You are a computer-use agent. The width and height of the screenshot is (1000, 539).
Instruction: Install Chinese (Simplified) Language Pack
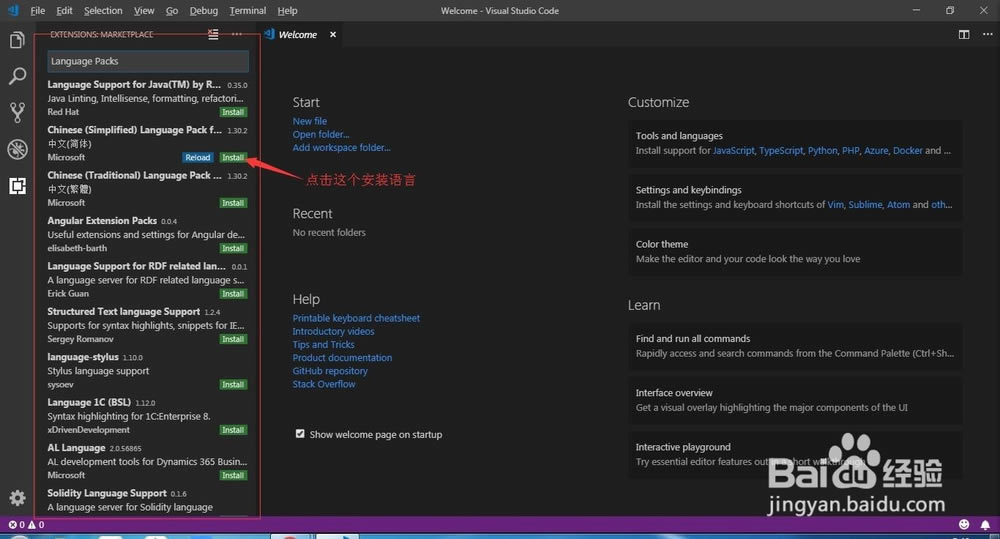click(233, 158)
